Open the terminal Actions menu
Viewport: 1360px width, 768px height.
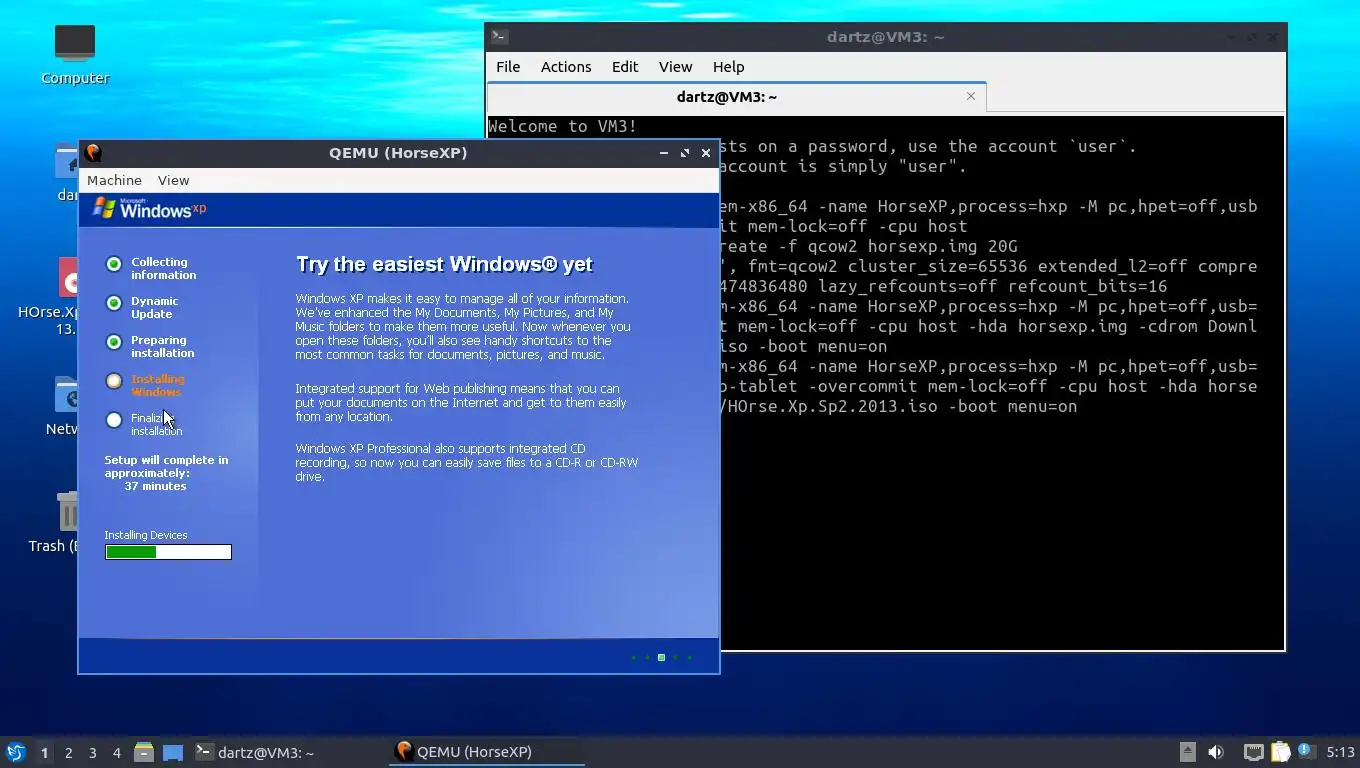(x=566, y=66)
